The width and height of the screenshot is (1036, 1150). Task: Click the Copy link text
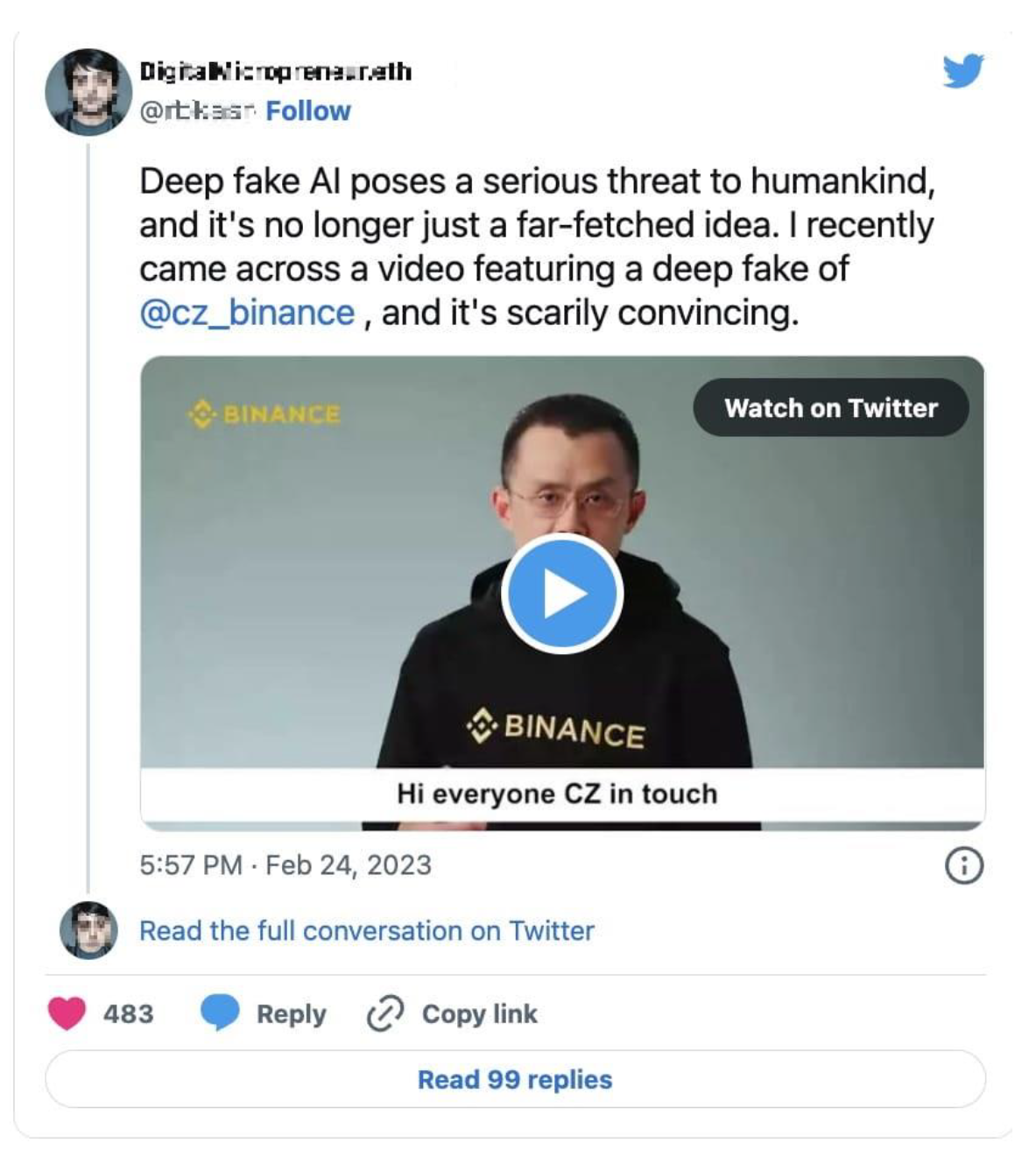(479, 1014)
